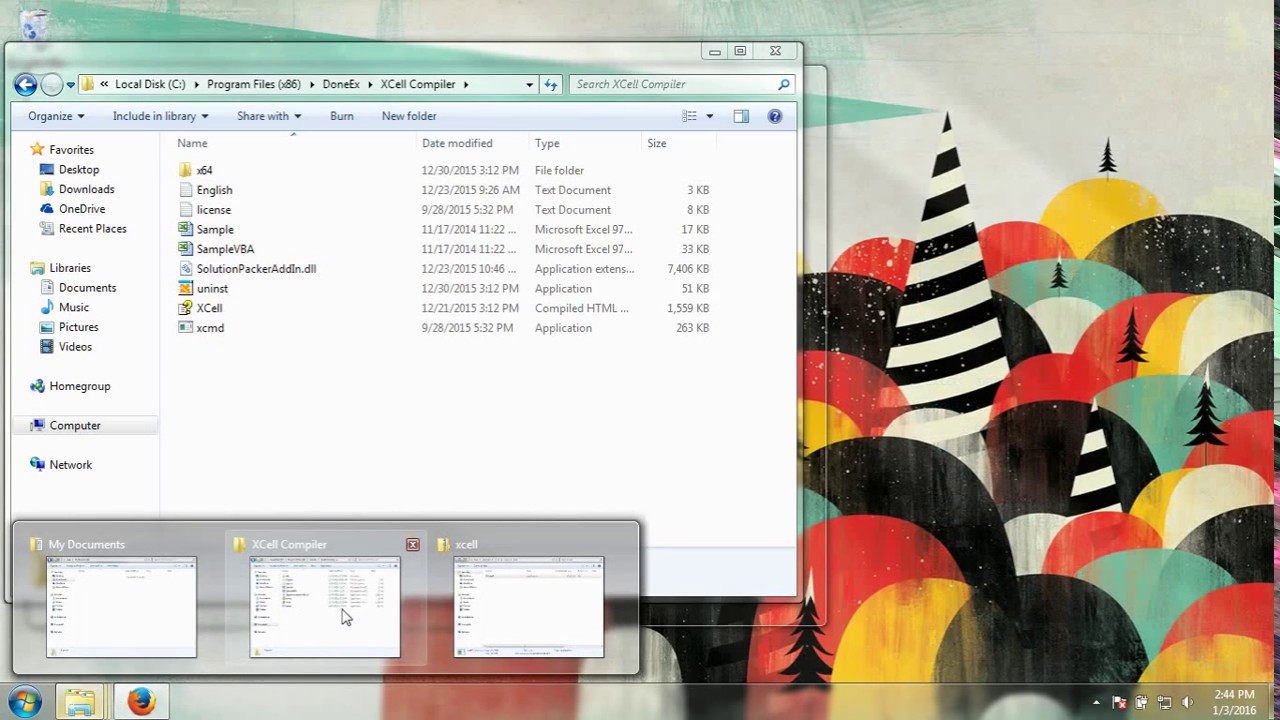Image resolution: width=1280 pixels, height=720 pixels.
Task: Open the Share with menu
Action: click(269, 116)
